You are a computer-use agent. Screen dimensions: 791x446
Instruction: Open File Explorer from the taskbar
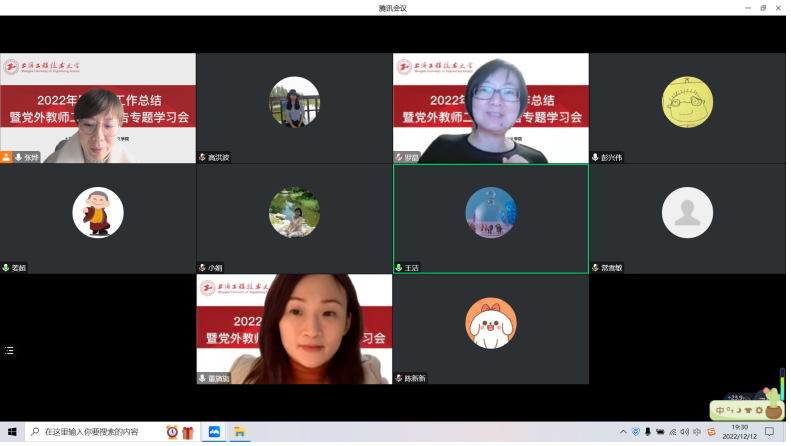coord(240,432)
